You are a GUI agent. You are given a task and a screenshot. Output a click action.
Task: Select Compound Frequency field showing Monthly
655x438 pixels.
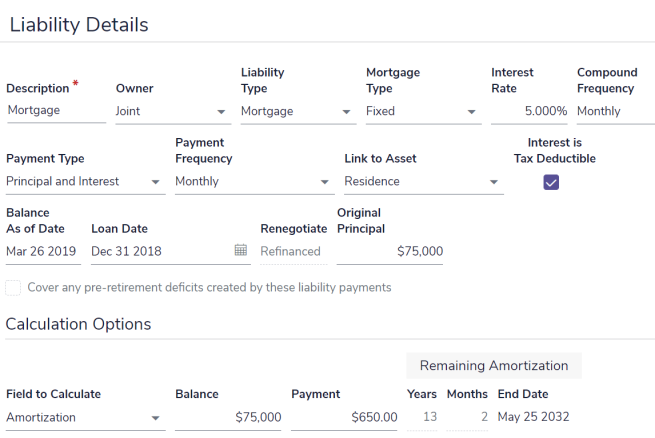point(616,111)
